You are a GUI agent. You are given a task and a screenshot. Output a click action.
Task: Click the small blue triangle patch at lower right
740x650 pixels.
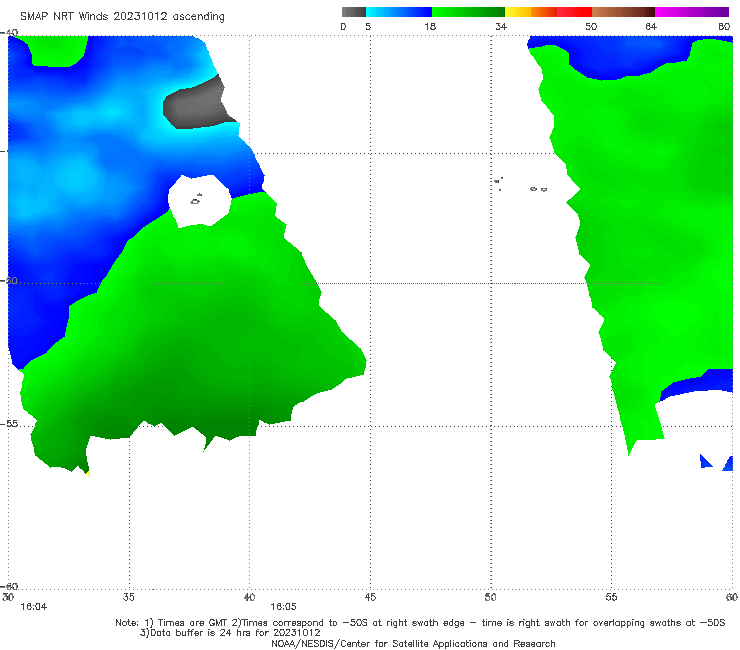click(x=706, y=461)
